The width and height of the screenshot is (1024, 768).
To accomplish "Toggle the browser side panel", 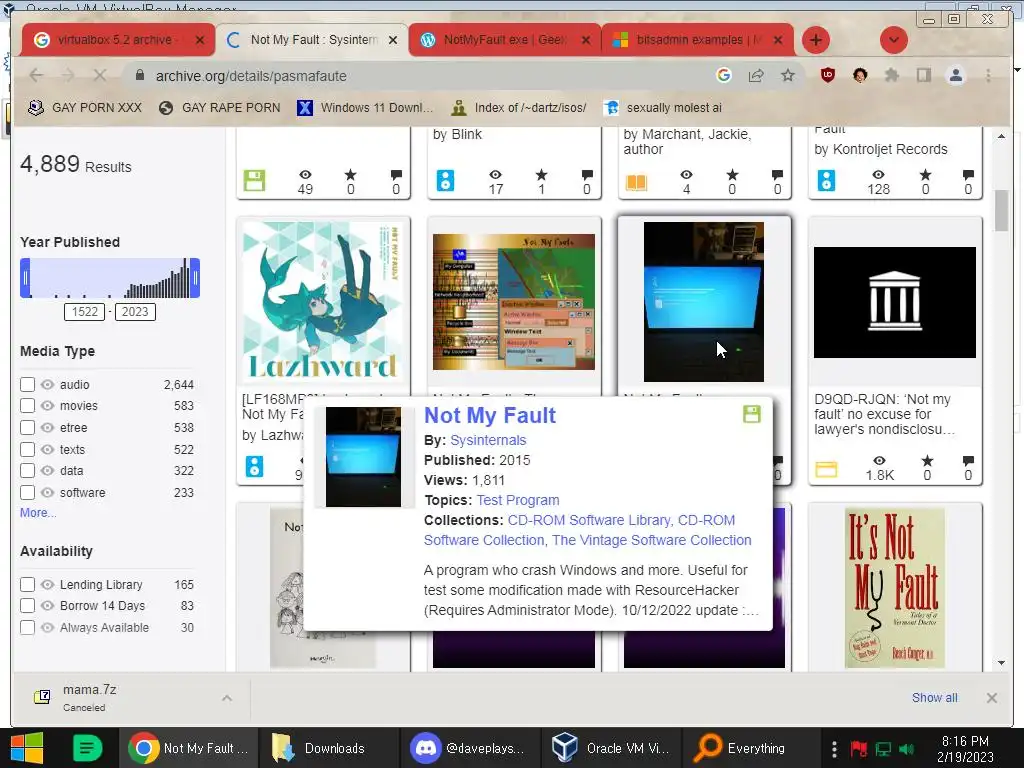I will click(923, 76).
